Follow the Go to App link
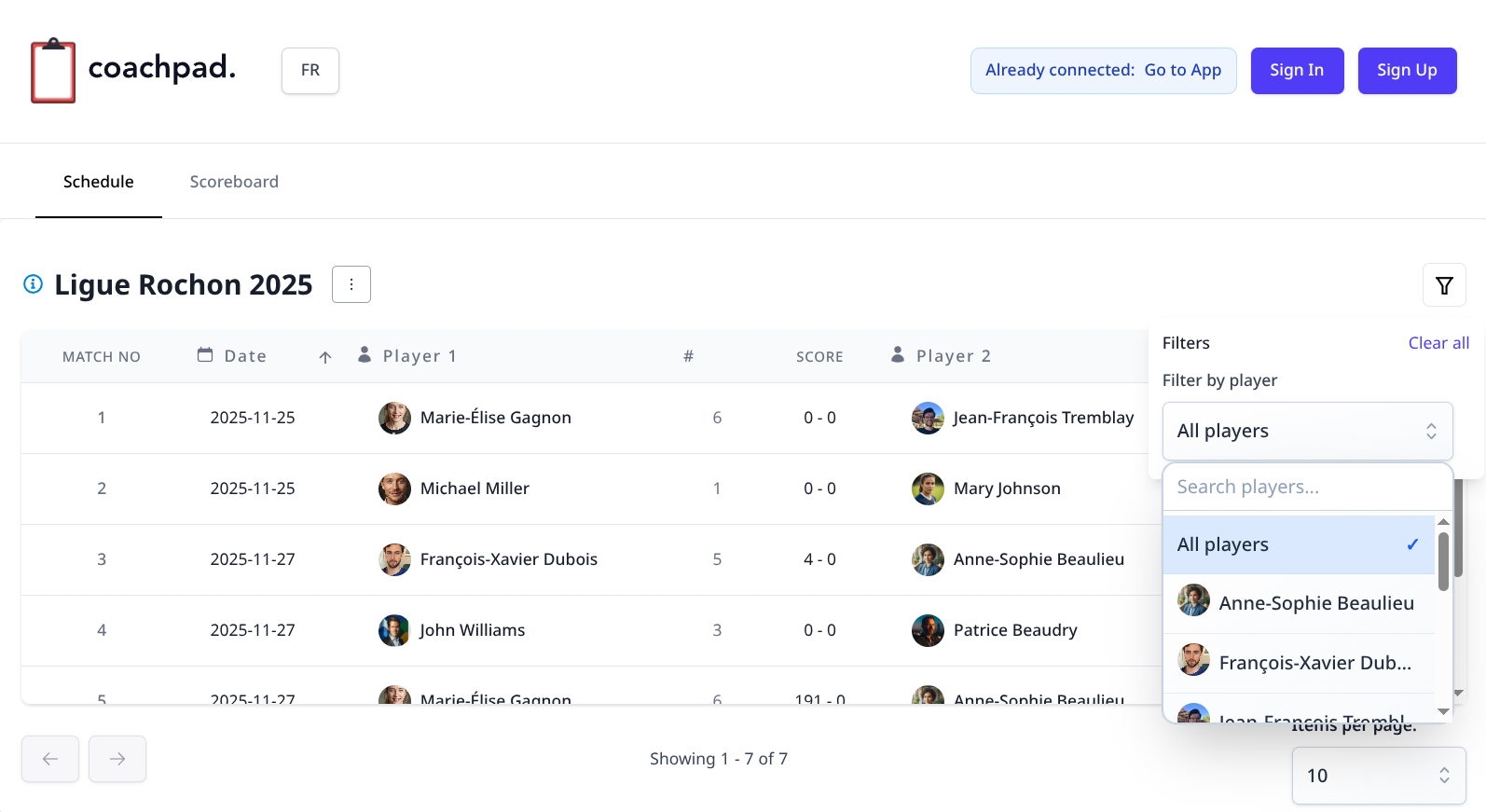Image resolution: width=1486 pixels, height=812 pixels. point(1182,70)
